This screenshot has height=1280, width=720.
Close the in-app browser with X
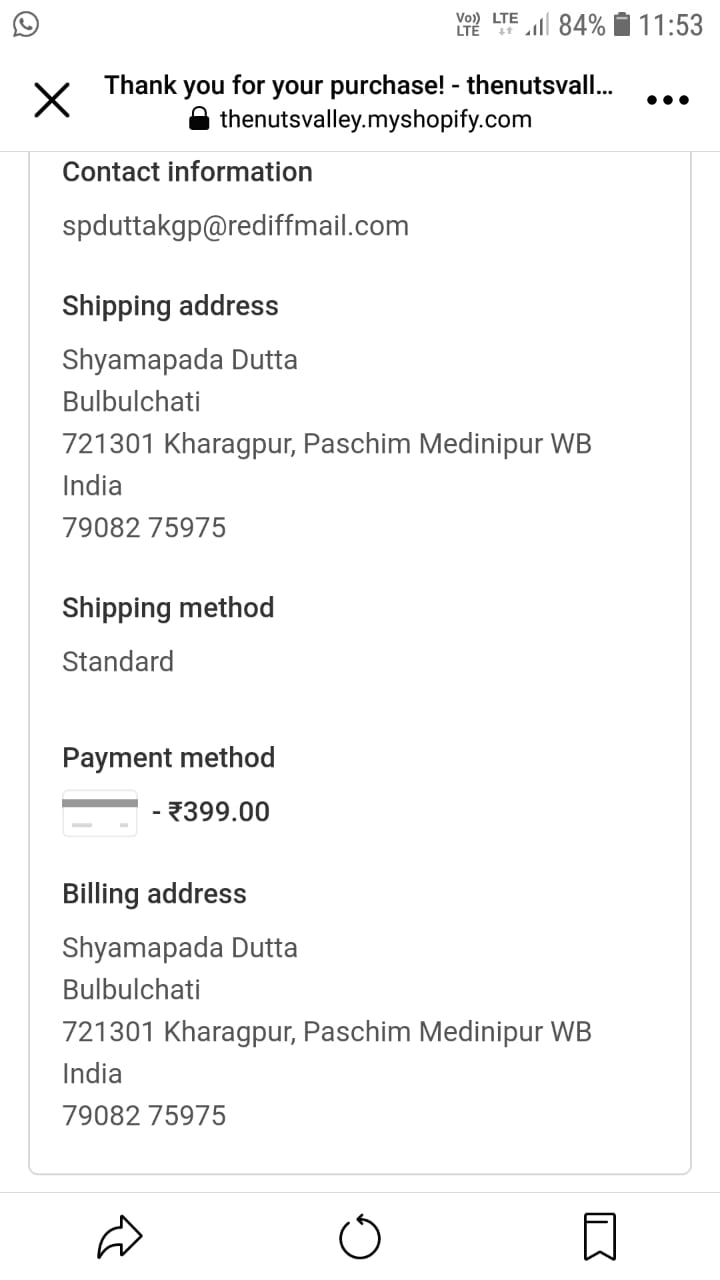(x=52, y=101)
